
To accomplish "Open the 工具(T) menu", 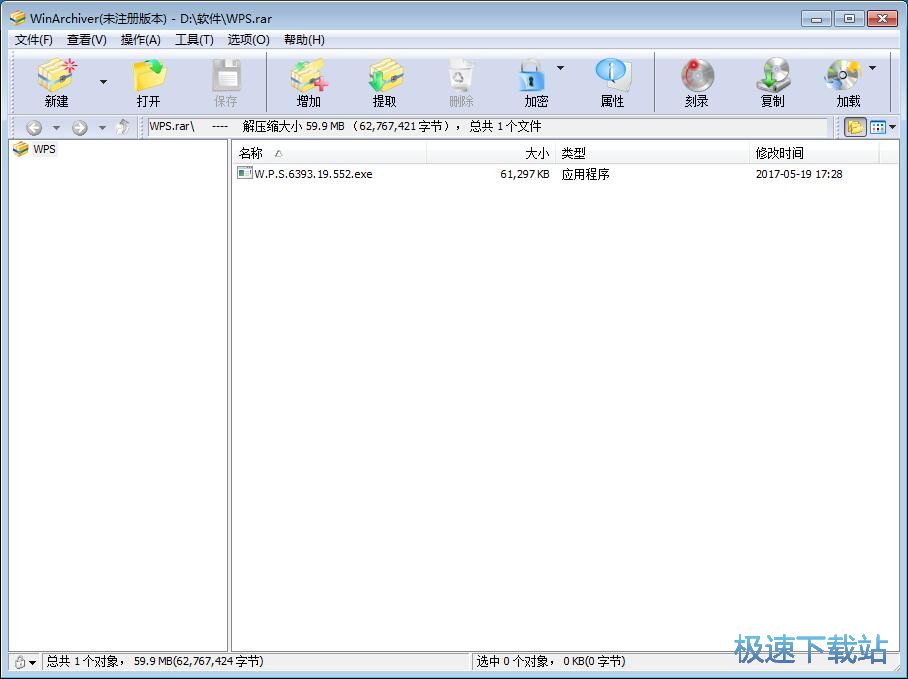I will 193,39.
